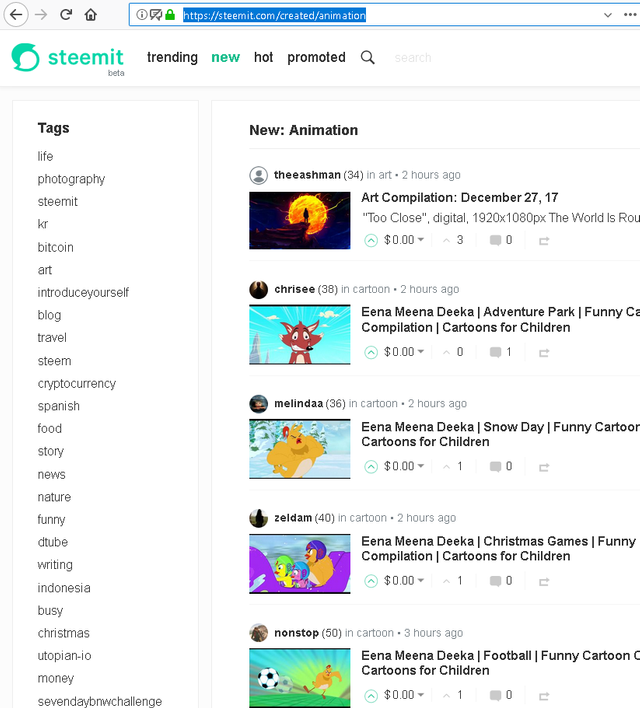Switch to the promoted tab

pyautogui.click(x=316, y=57)
